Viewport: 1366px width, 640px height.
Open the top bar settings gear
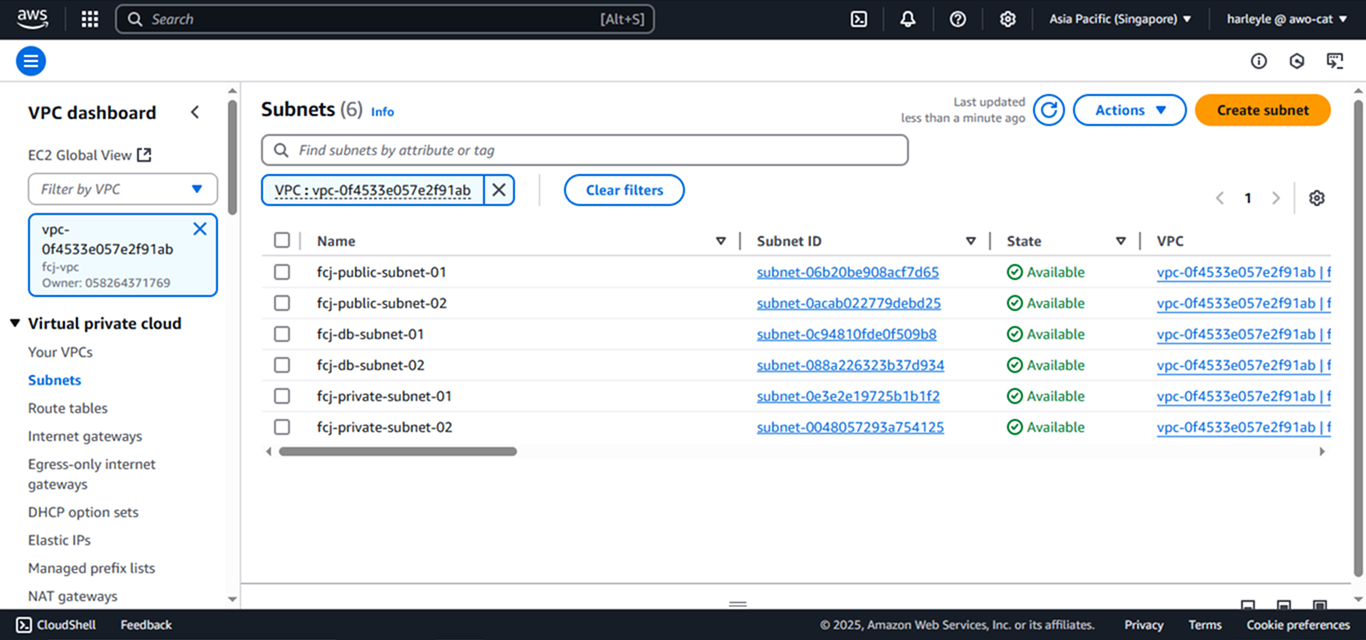pyautogui.click(x=1008, y=19)
